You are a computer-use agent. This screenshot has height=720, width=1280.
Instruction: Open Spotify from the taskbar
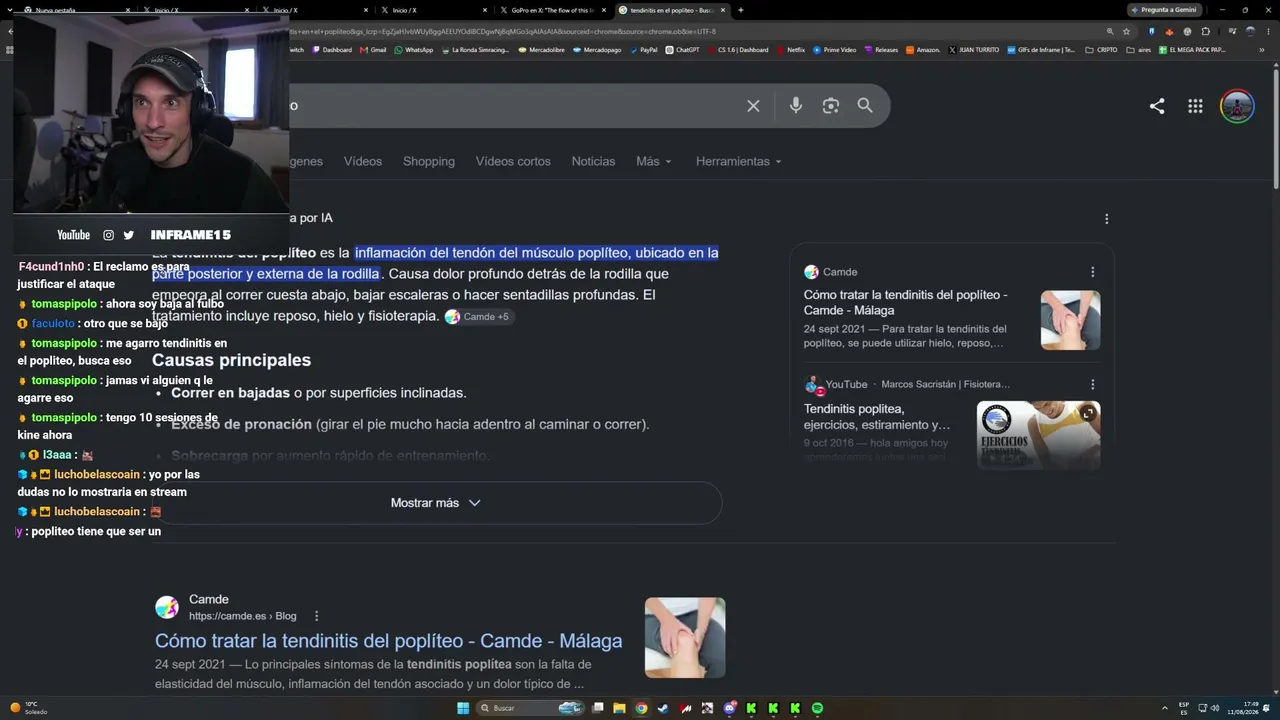coord(817,708)
